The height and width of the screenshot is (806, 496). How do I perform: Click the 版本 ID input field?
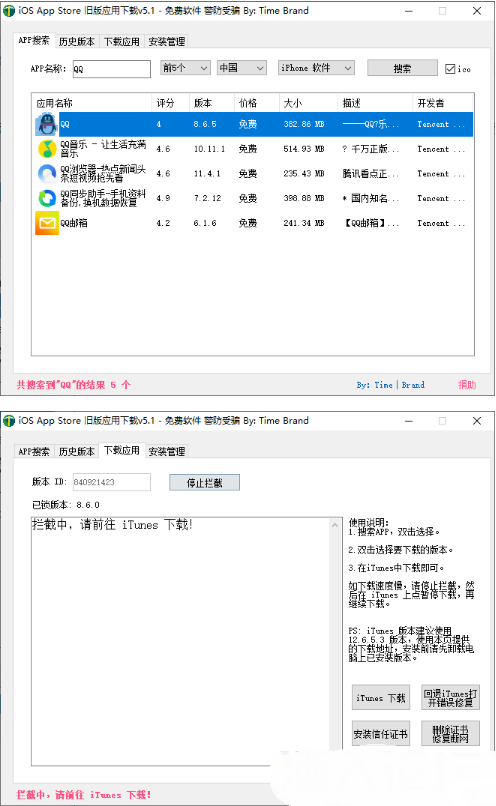click(x=112, y=482)
